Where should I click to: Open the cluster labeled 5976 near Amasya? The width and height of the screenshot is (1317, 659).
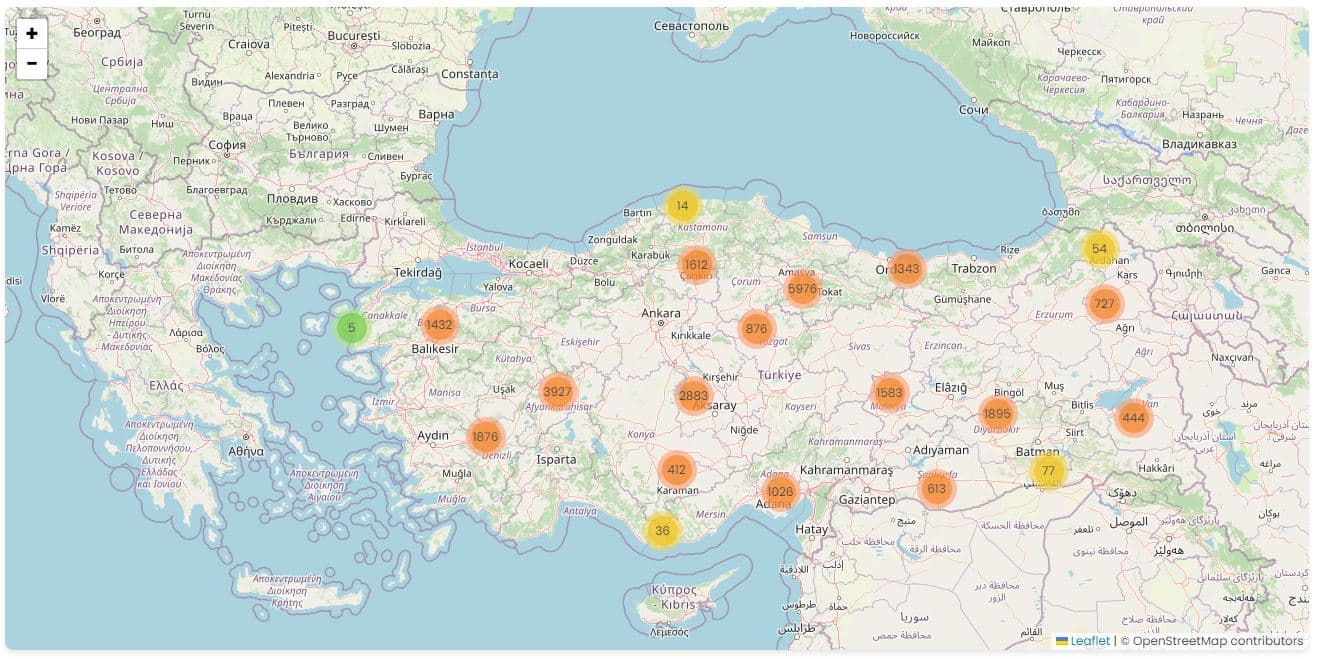click(x=799, y=288)
